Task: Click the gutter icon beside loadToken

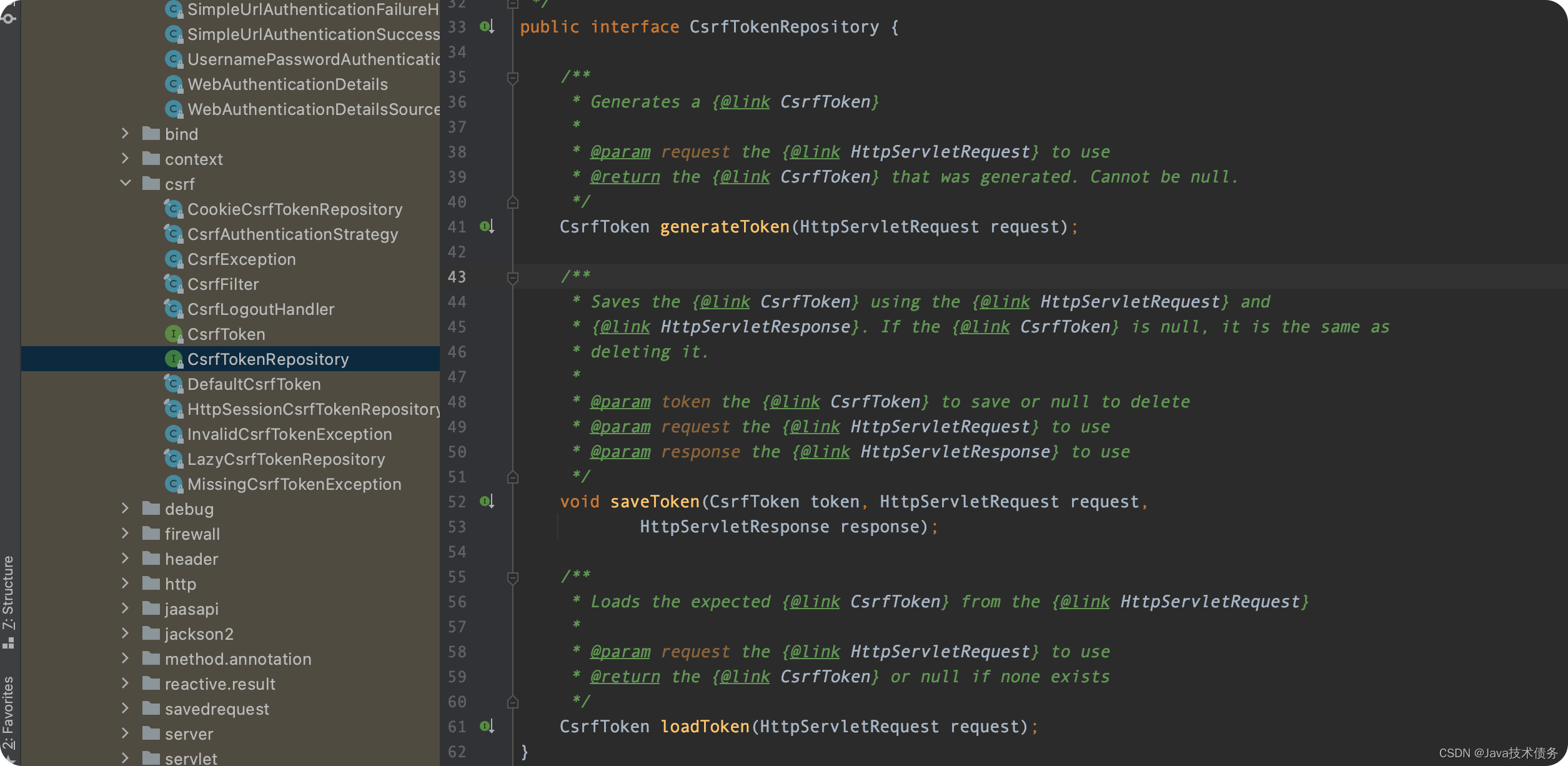Action: tap(487, 726)
